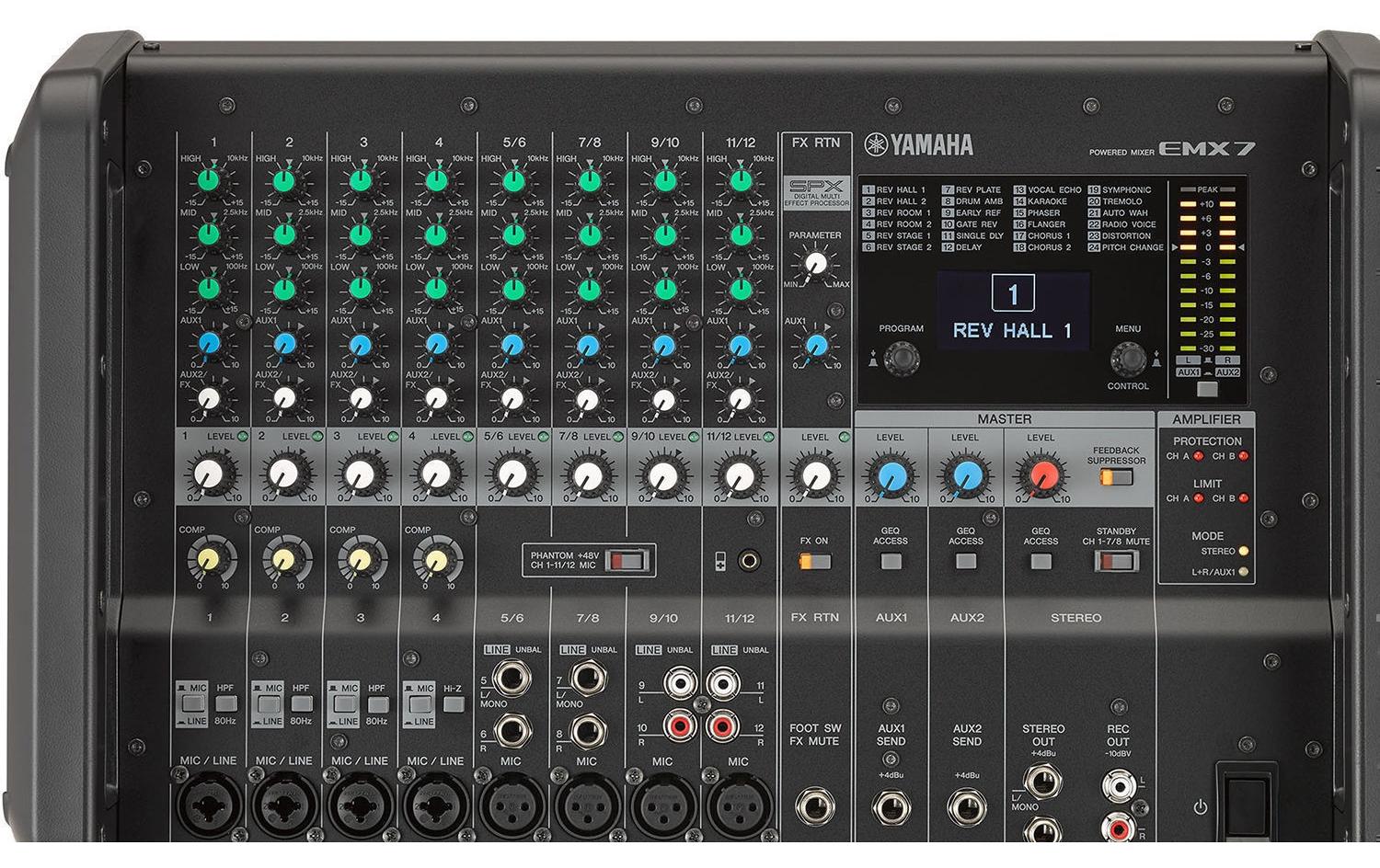Click the meter select switch under the level meter
Viewport: 1380px width, 868px height.
(x=1207, y=388)
